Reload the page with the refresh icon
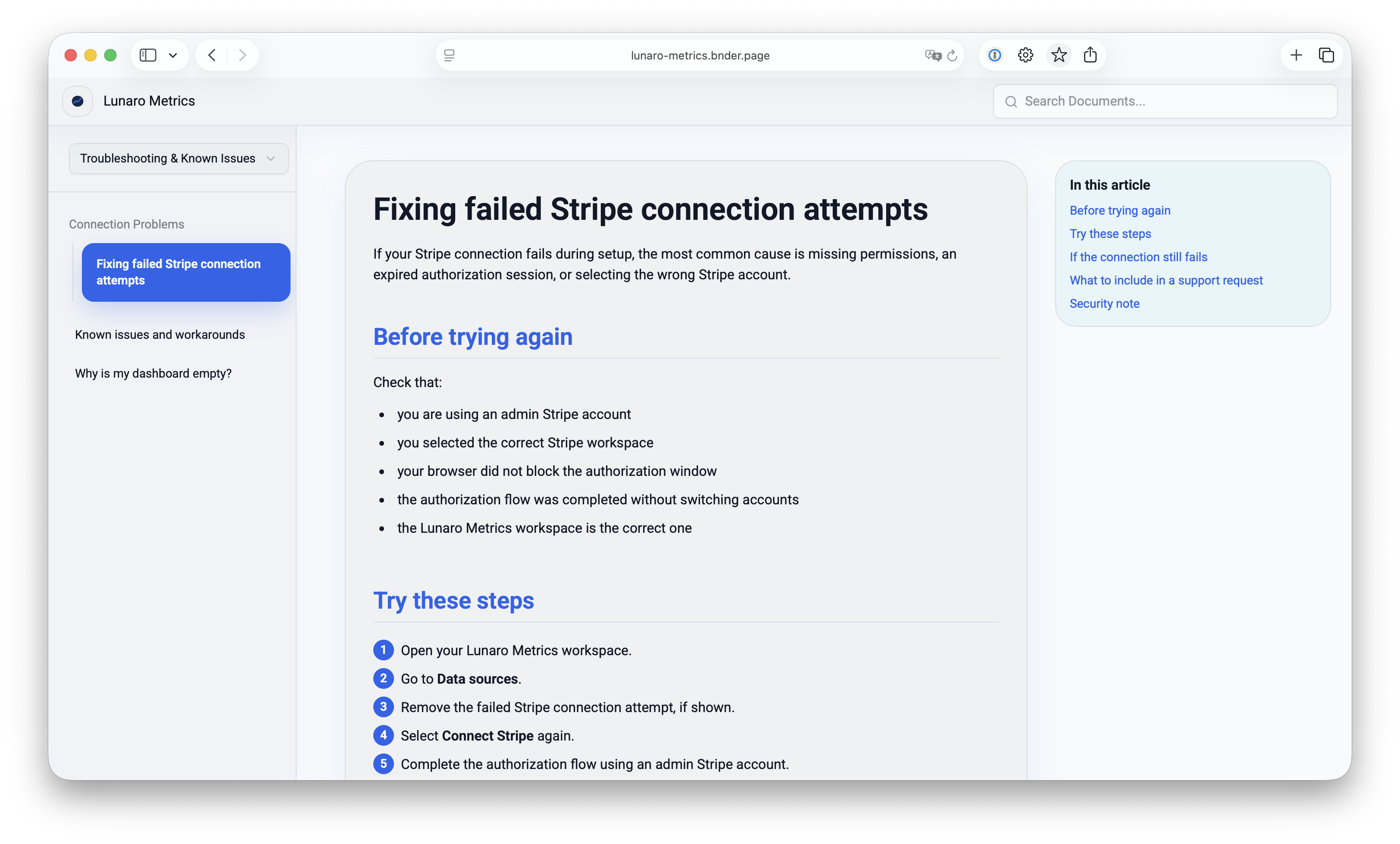Viewport: 1400px width, 844px height. [953, 55]
